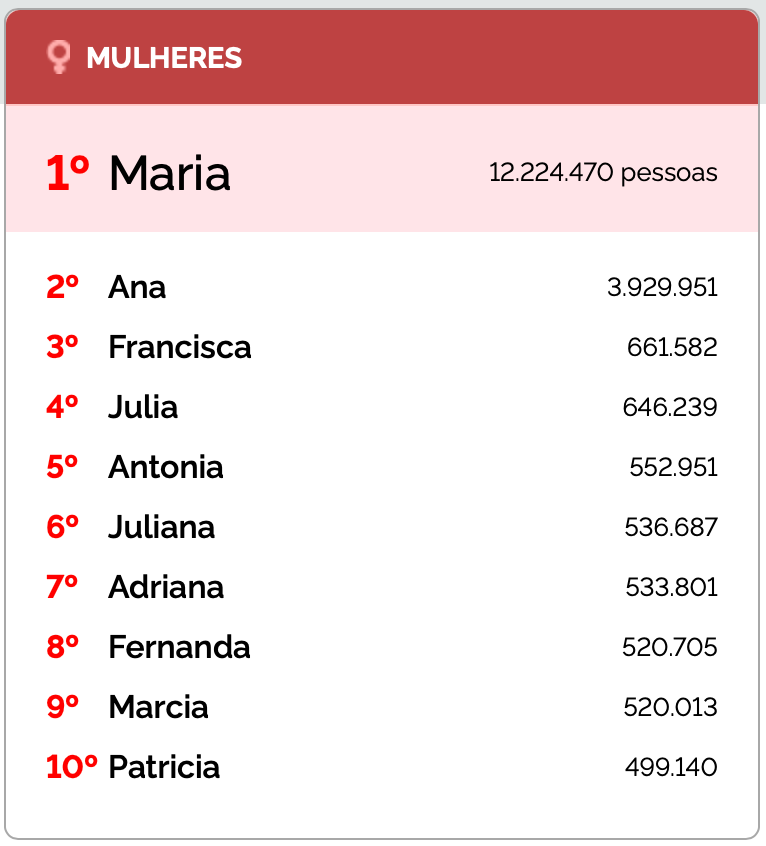This screenshot has height=846, width=766.
Task: Pick Marcia from the names list
Action: point(158,708)
